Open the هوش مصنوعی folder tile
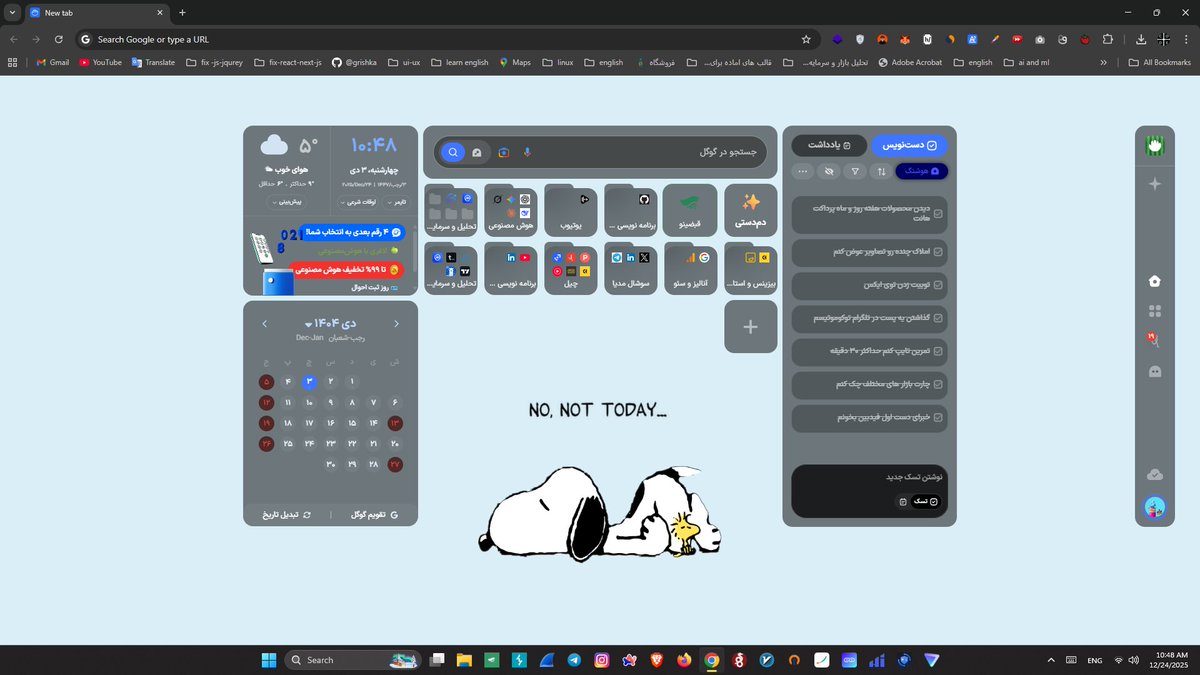The image size is (1200, 675). click(x=511, y=209)
